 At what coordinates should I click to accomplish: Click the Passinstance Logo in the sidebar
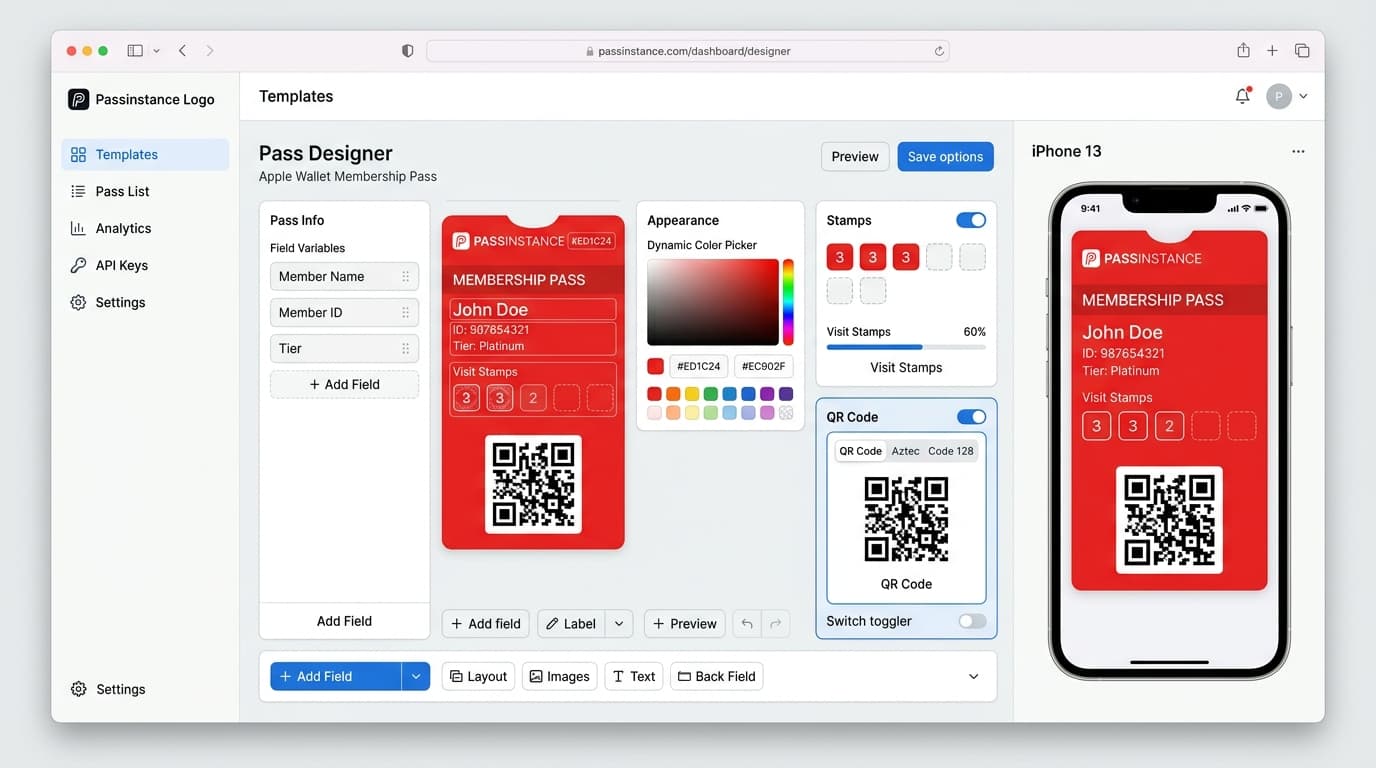point(141,99)
